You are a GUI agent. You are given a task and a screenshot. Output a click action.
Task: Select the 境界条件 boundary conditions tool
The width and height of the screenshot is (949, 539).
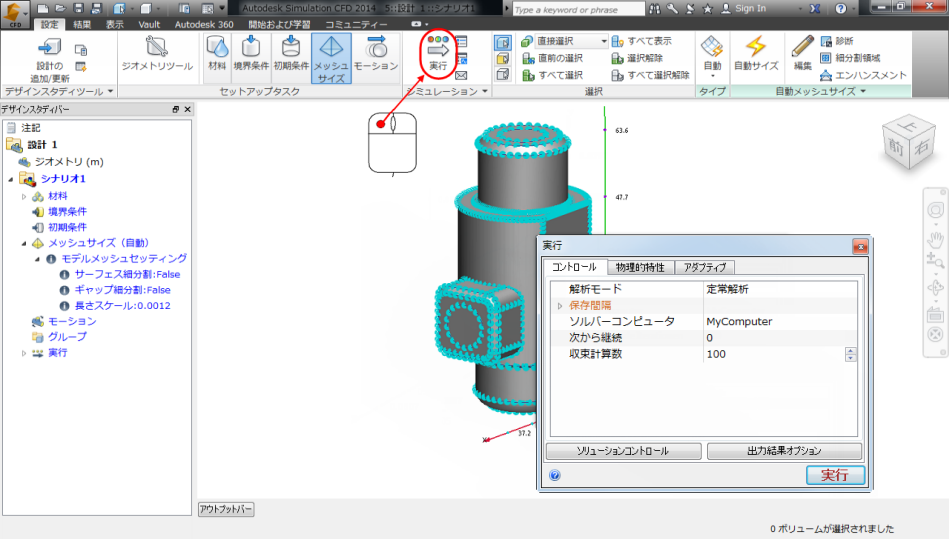point(251,54)
